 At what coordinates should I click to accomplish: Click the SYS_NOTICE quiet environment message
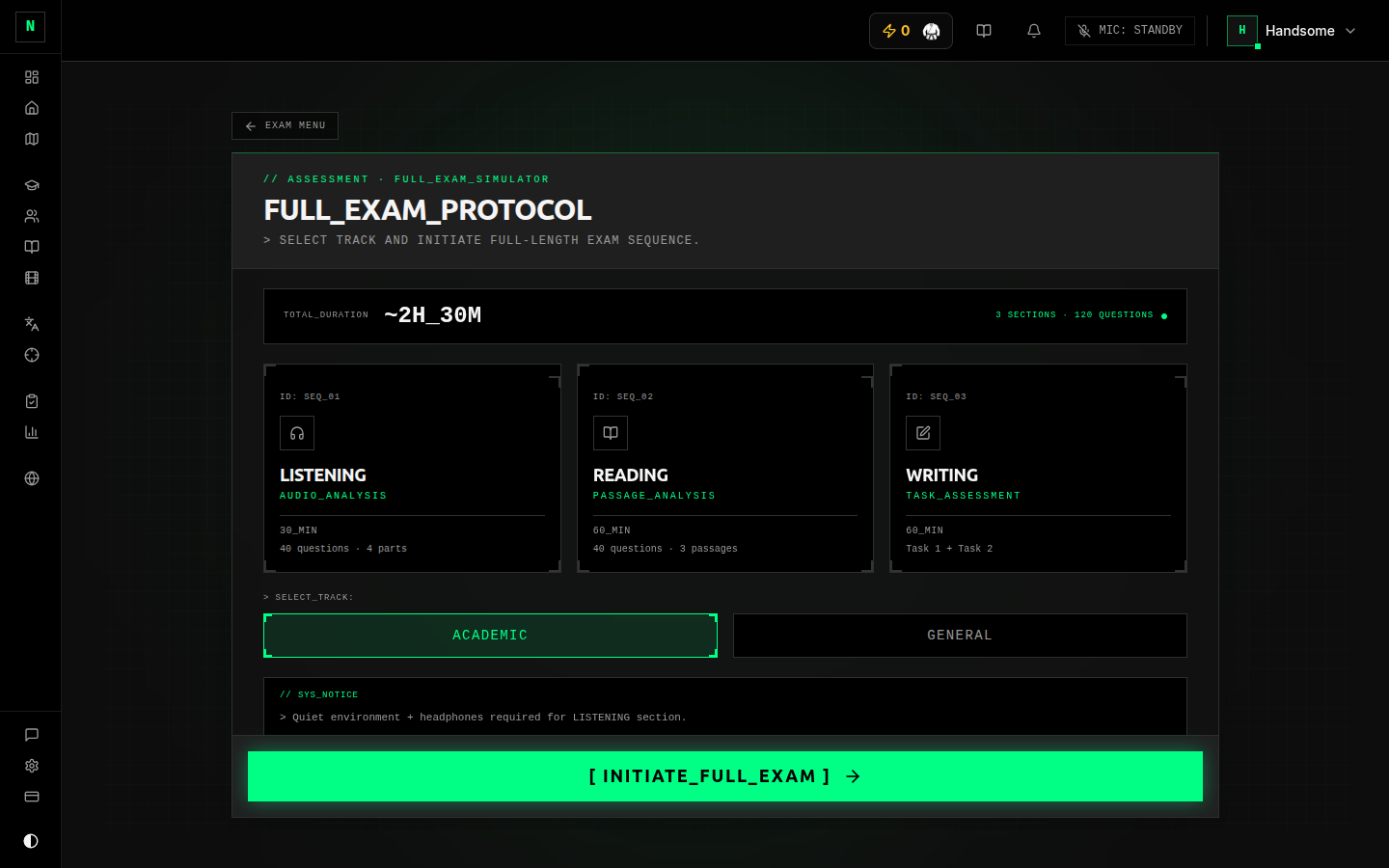click(483, 718)
